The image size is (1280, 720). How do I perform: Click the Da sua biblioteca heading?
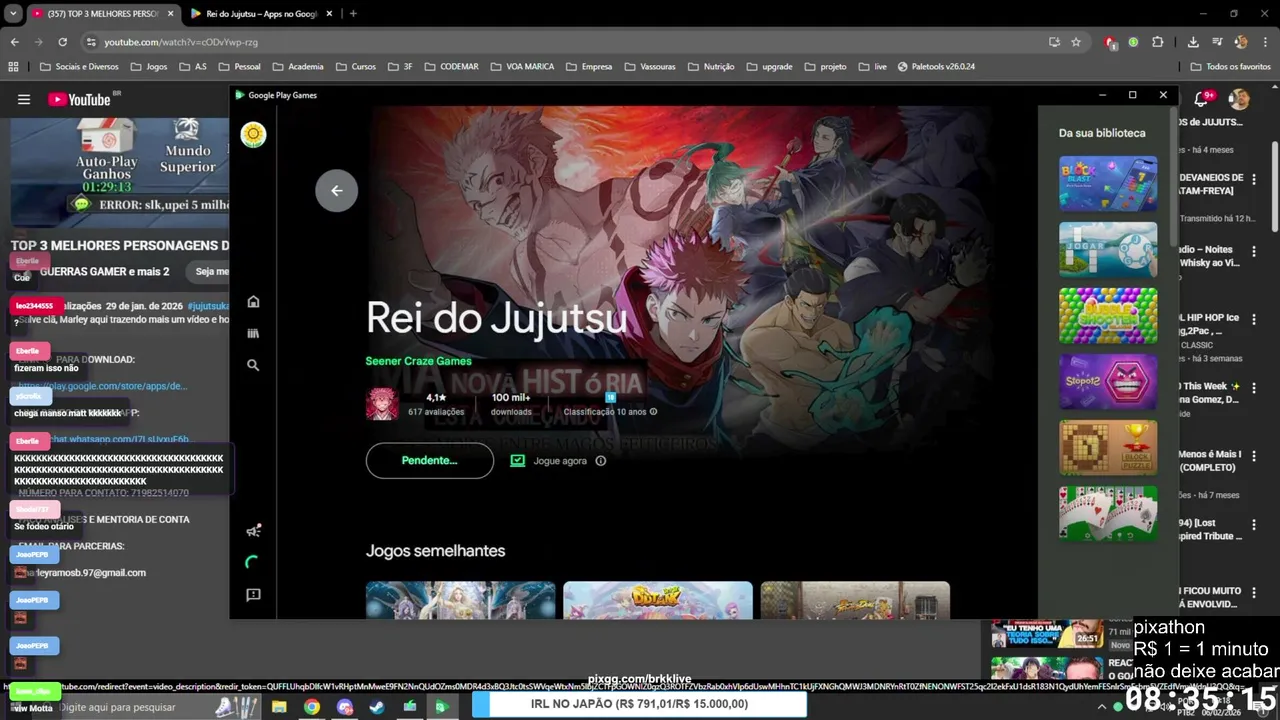point(1102,133)
